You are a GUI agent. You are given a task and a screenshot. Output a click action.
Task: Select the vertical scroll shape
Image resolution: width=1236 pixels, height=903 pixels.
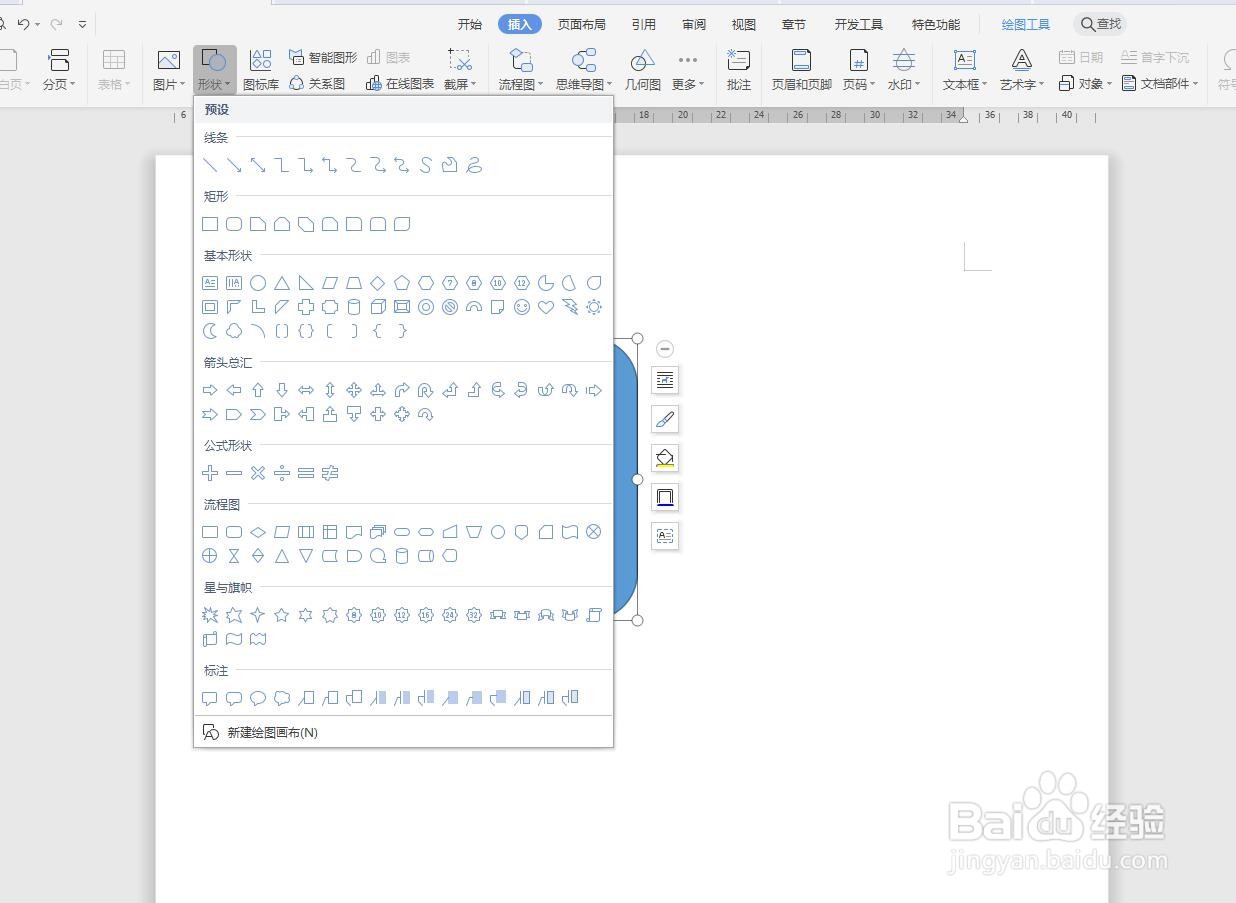(594, 615)
